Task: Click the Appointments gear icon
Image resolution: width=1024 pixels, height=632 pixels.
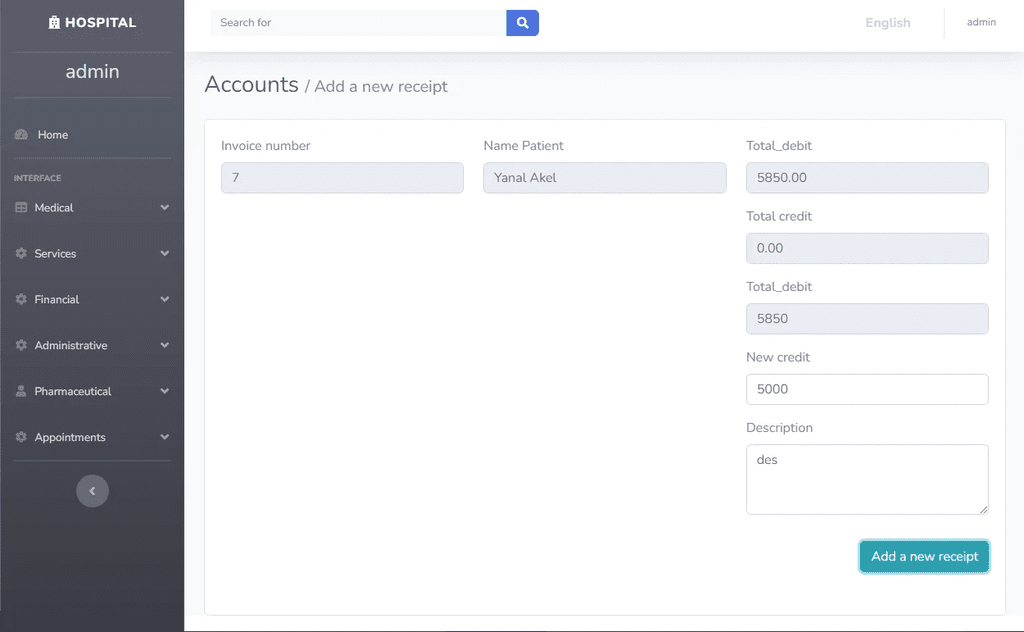Action: pyautogui.click(x=21, y=437)
